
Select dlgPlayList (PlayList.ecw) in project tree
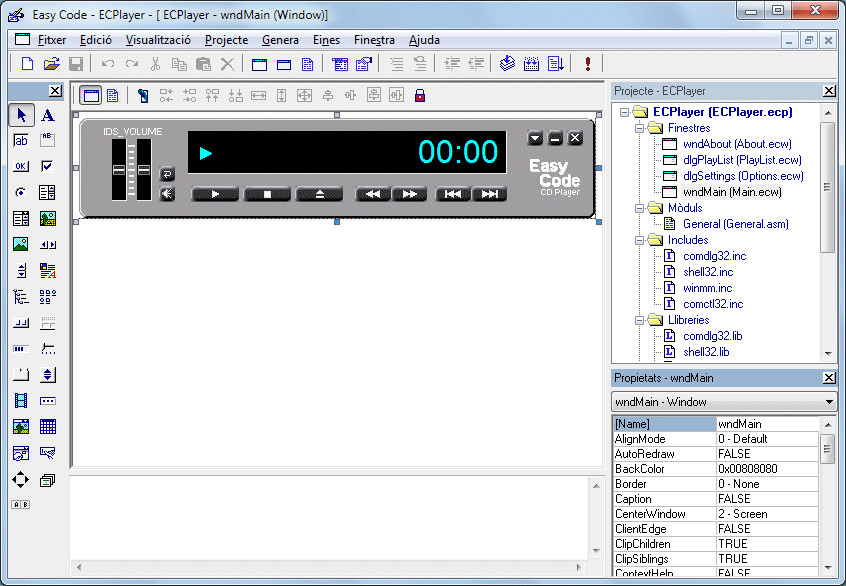coord(742,160)
